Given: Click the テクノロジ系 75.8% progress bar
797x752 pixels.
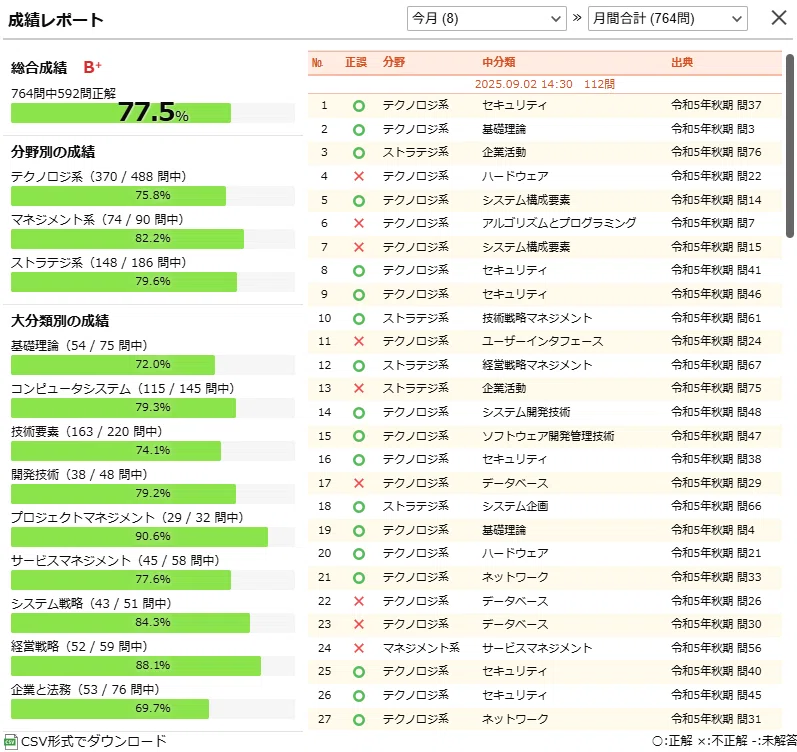Looking at the screenshot, I should [x=153, y=196].
